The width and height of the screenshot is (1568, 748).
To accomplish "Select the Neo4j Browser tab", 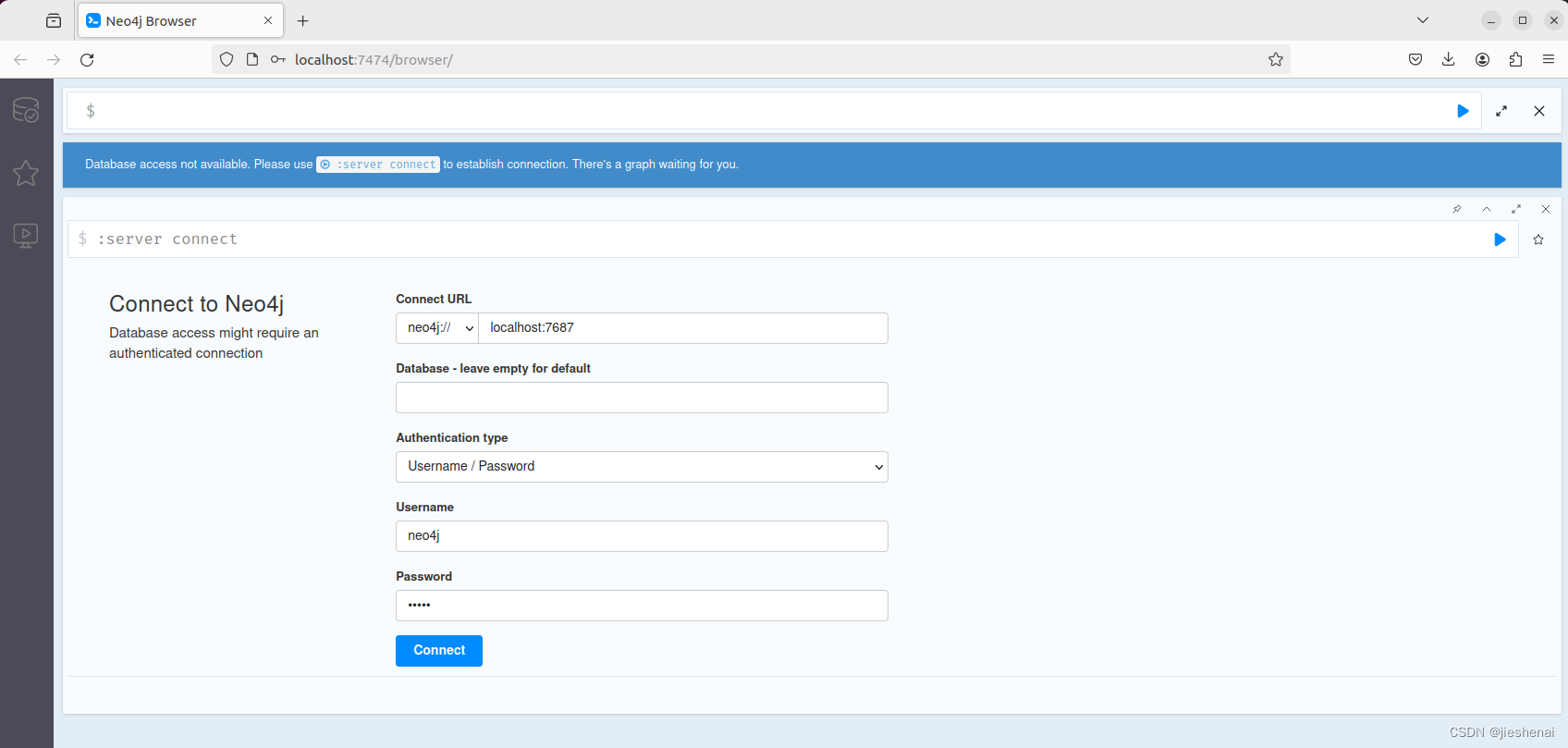I will click(x=180, y=20).
